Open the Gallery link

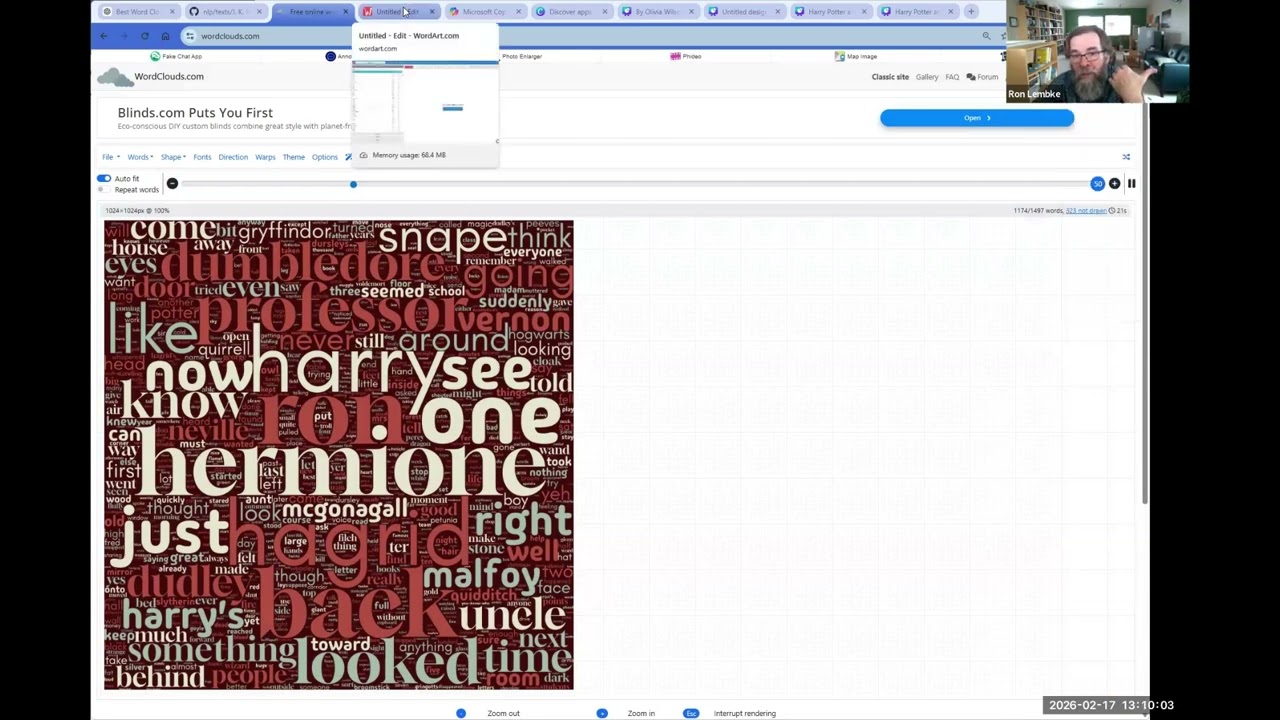click(x=927, y=77)
